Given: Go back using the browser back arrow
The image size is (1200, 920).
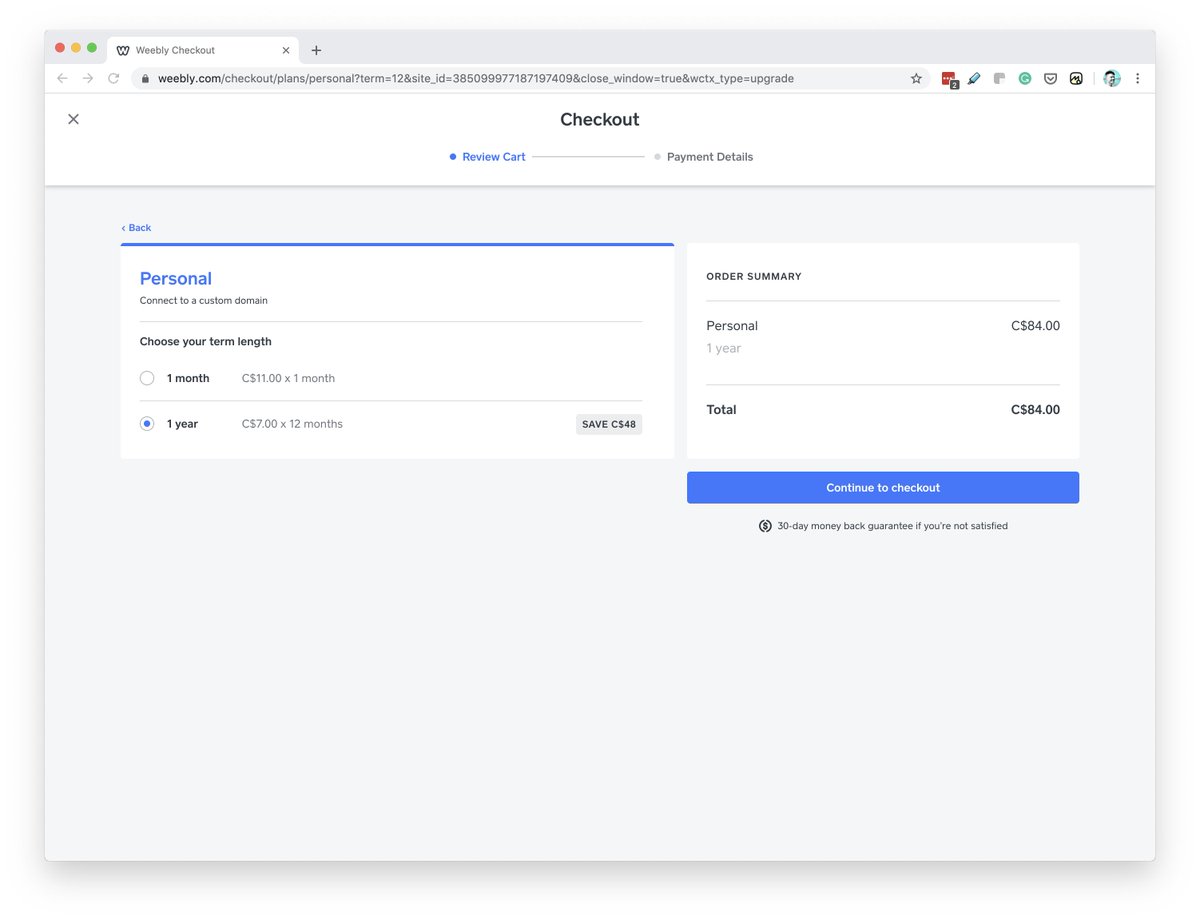Looking at the screenshot, I should pos(62,78).
